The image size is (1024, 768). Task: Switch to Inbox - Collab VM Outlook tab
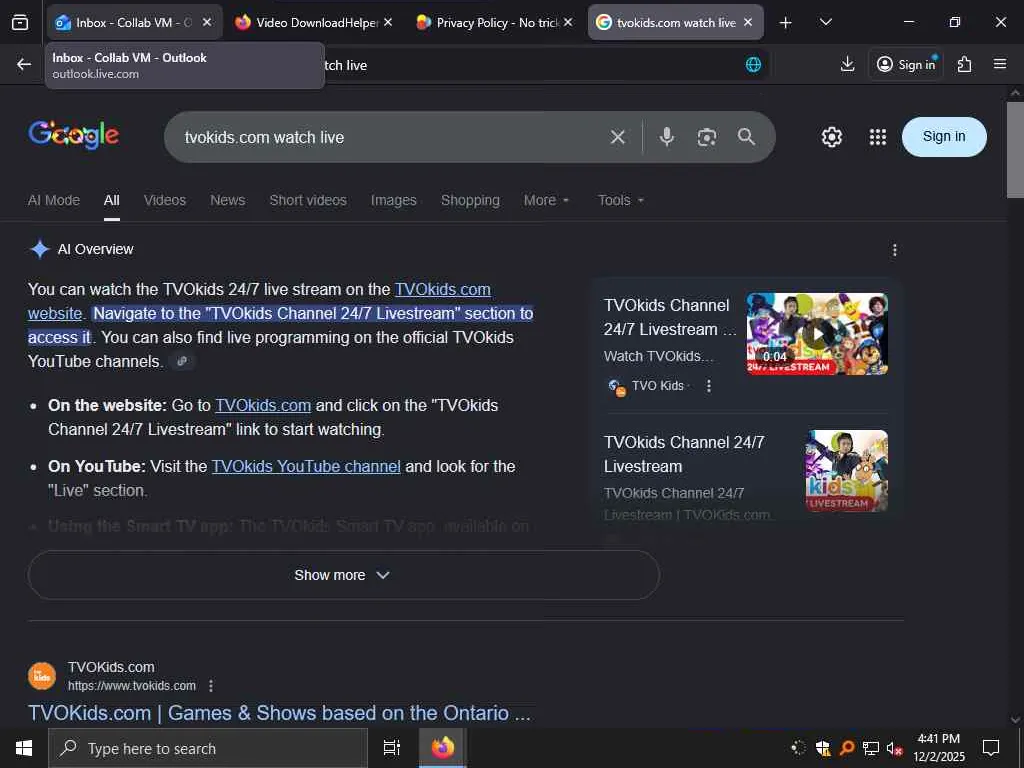(x=134, y=22)
